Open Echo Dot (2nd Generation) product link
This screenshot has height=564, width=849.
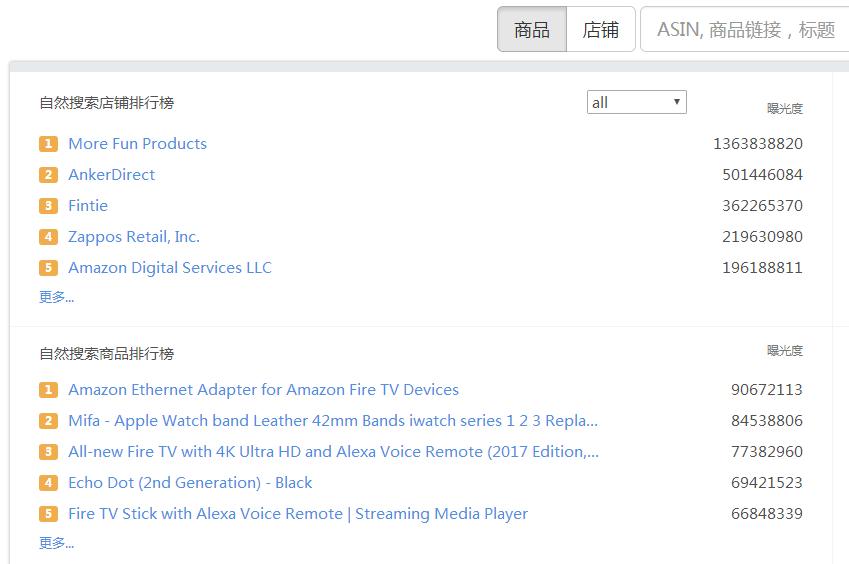[x=190, y=483]
